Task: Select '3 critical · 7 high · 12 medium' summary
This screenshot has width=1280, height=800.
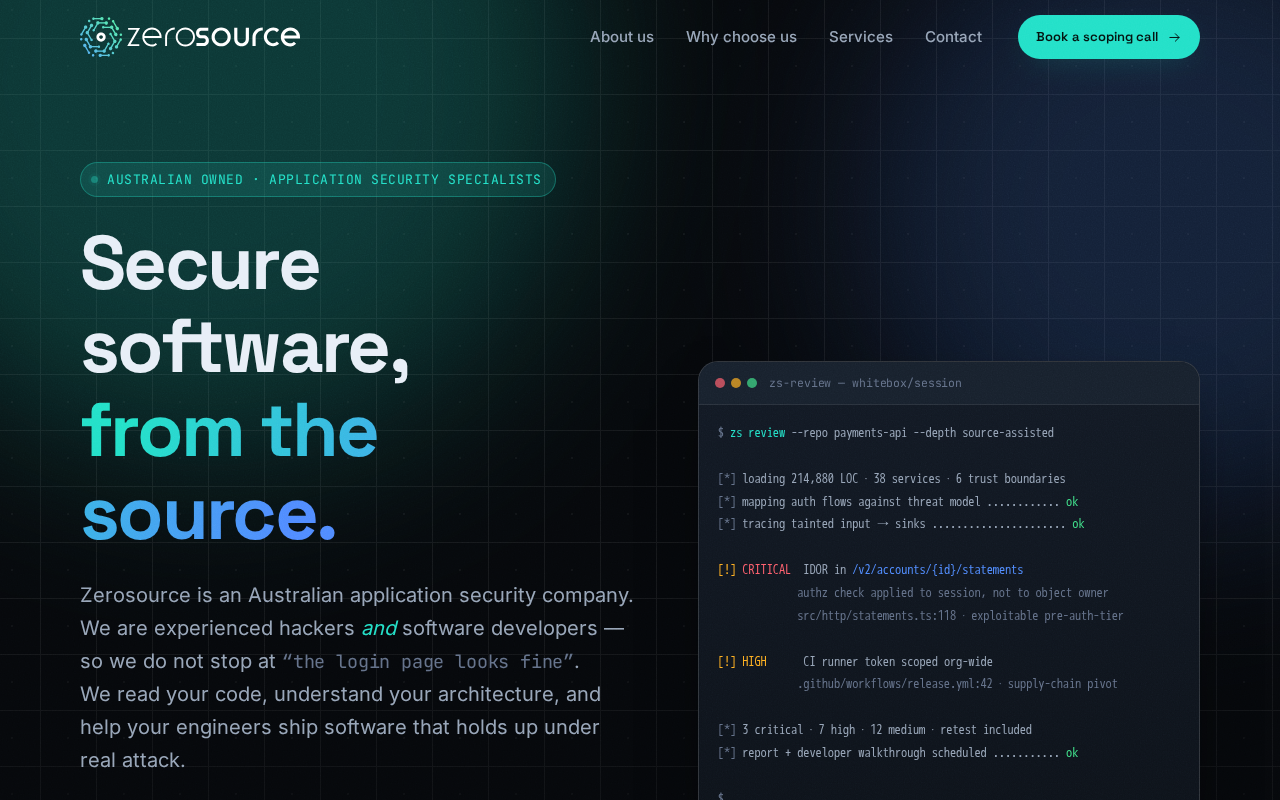Action: click(x=874, y=730)
